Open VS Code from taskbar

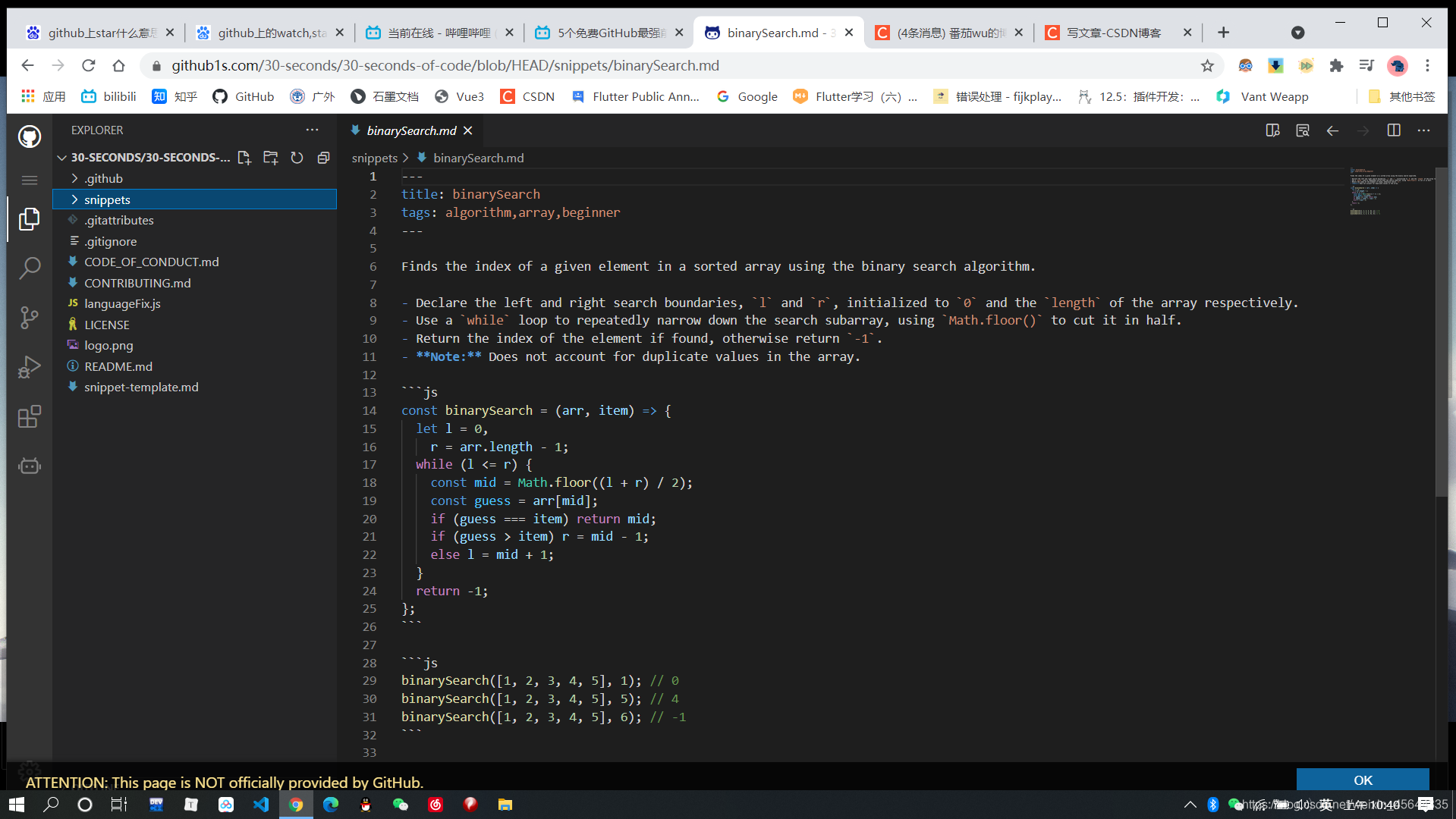(261, 805)
